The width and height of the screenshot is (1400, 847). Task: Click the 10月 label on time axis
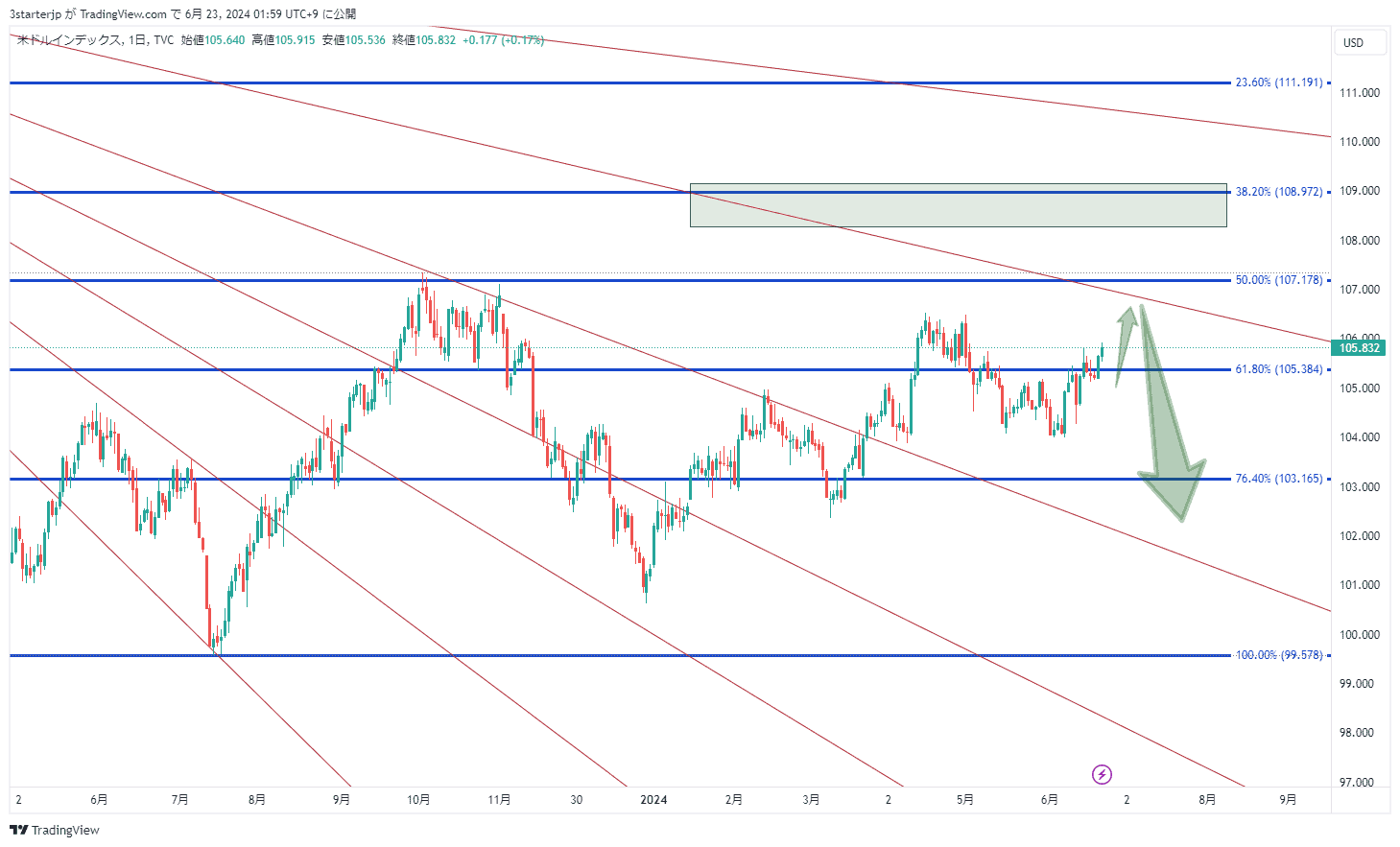point(418,800)
